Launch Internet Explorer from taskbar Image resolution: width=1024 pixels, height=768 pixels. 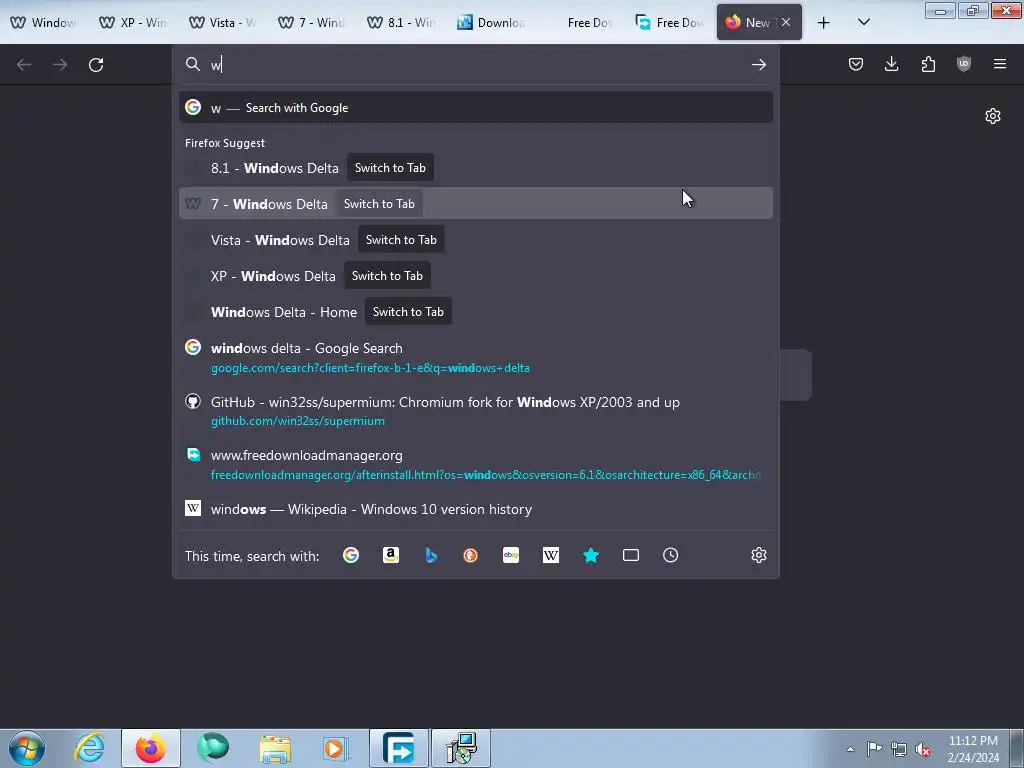(89, 748)
